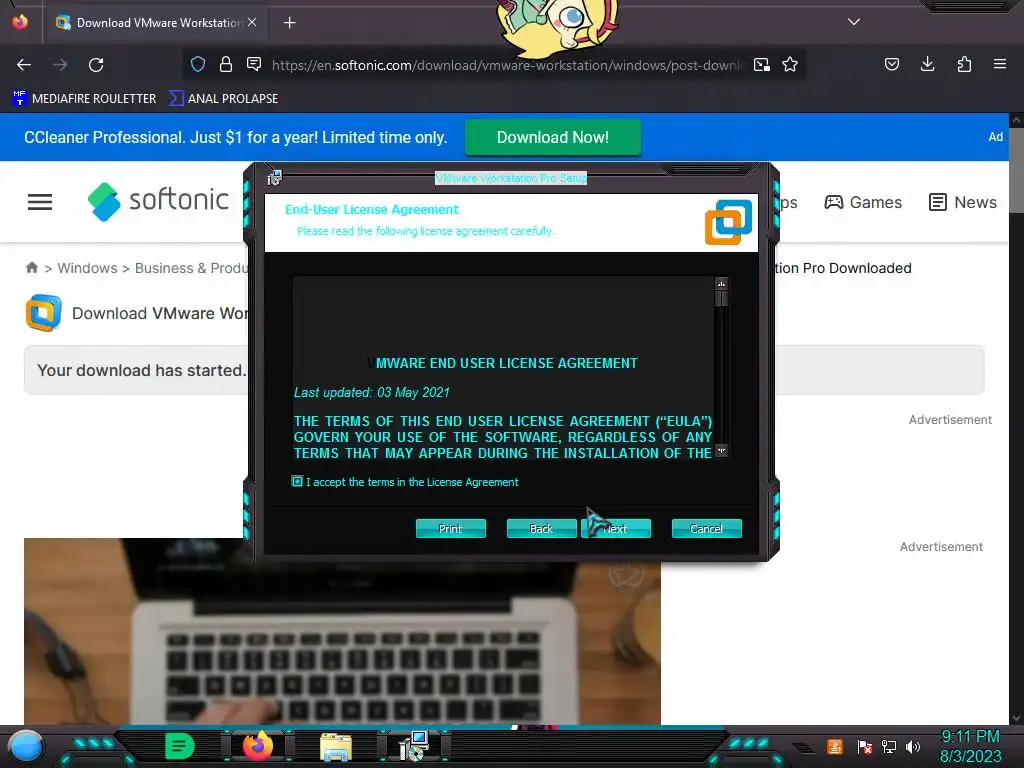Save page to Pocket

click(x=891, y=64)
